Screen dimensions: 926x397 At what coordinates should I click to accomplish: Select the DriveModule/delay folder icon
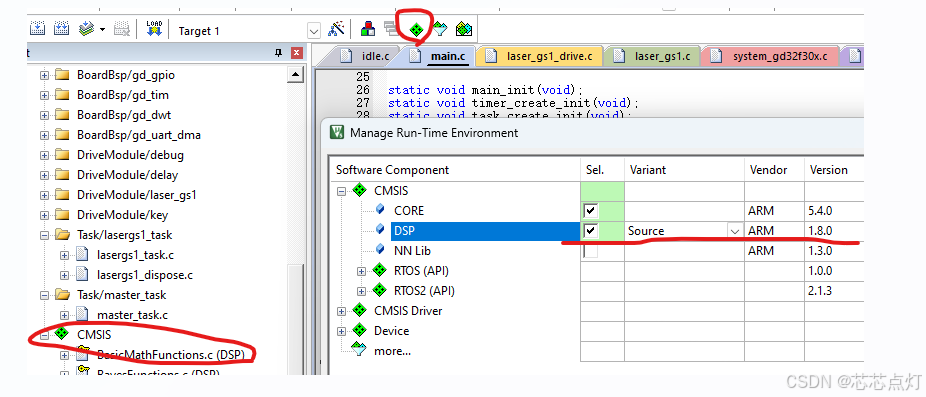(x=62, y=175)
